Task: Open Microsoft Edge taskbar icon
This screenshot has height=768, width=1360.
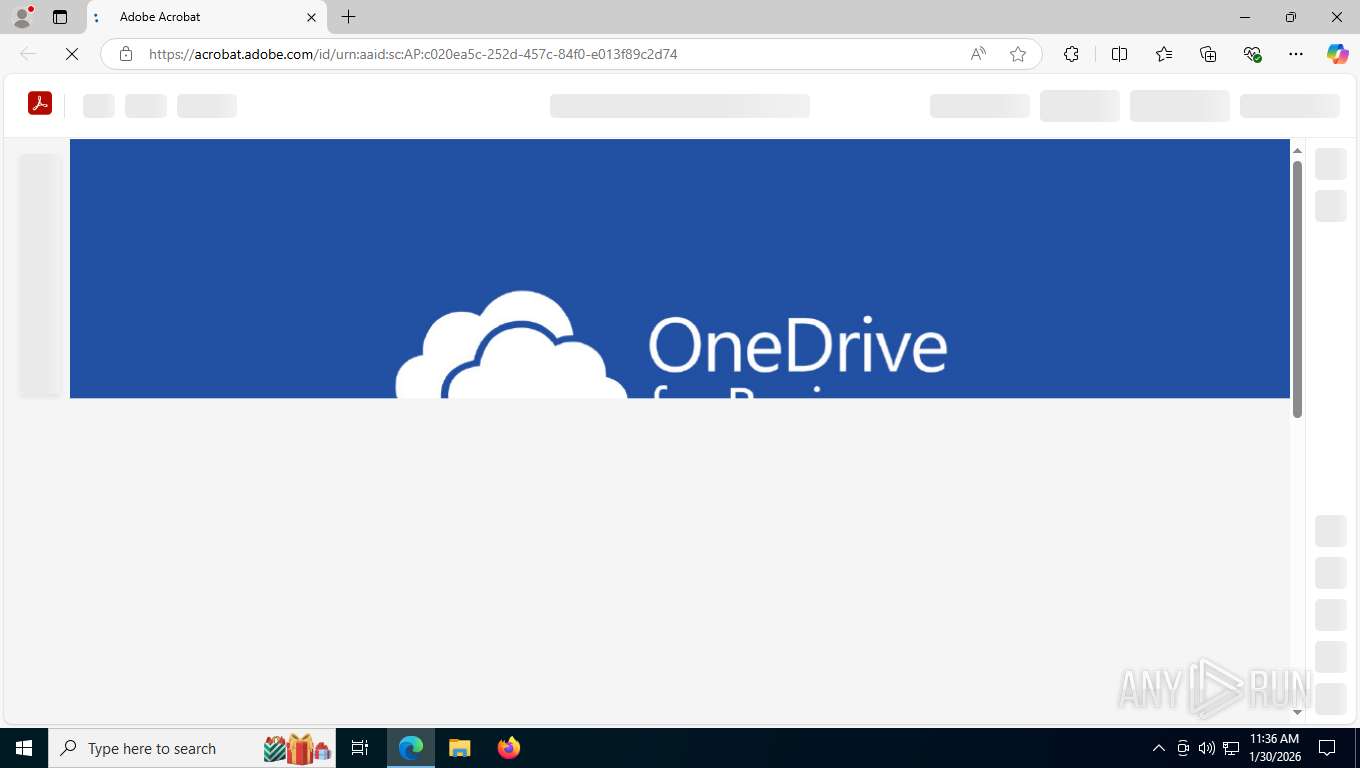Action: click(411, 748)
